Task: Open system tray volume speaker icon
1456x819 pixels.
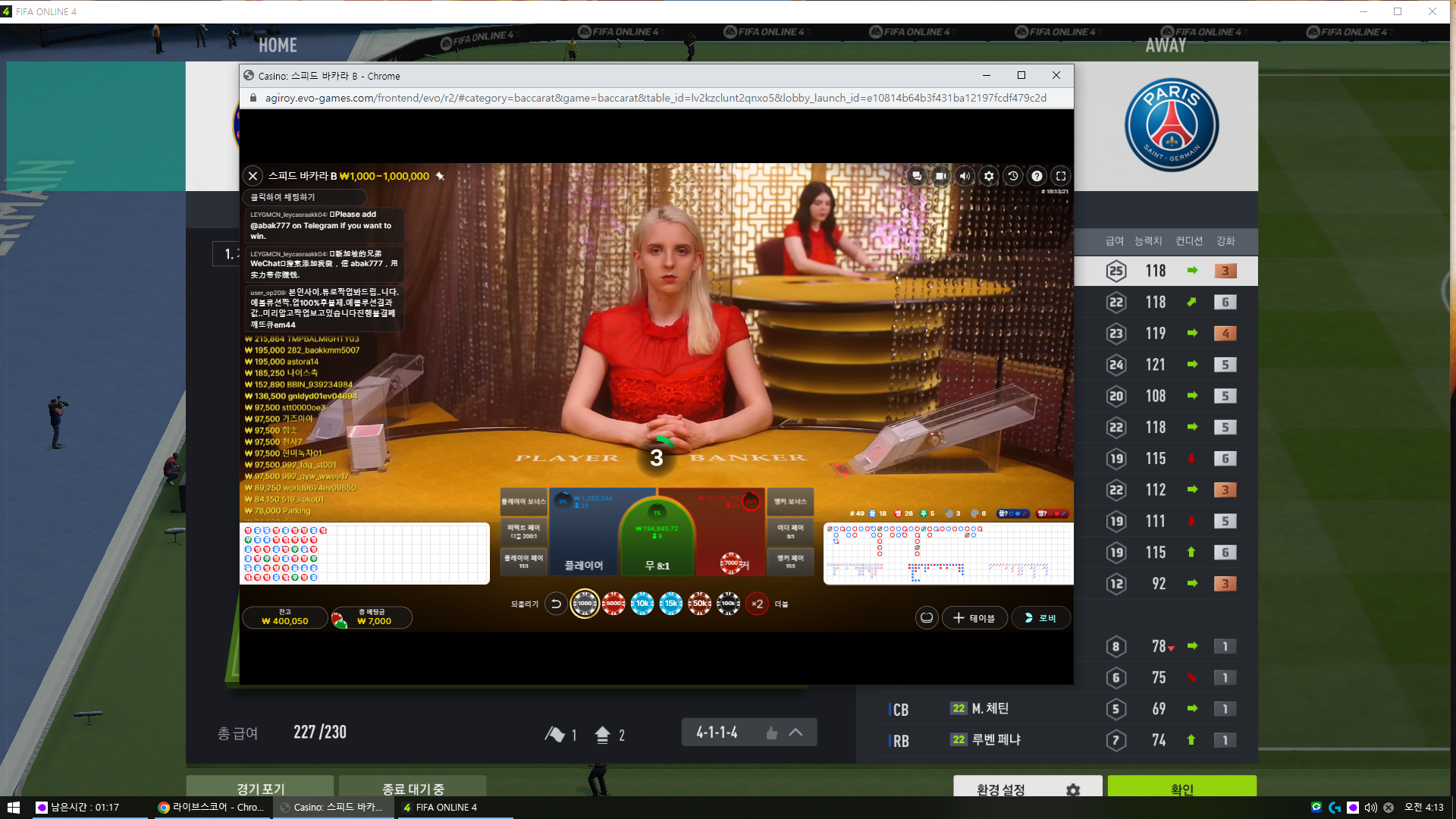Action: (1371, 808)
